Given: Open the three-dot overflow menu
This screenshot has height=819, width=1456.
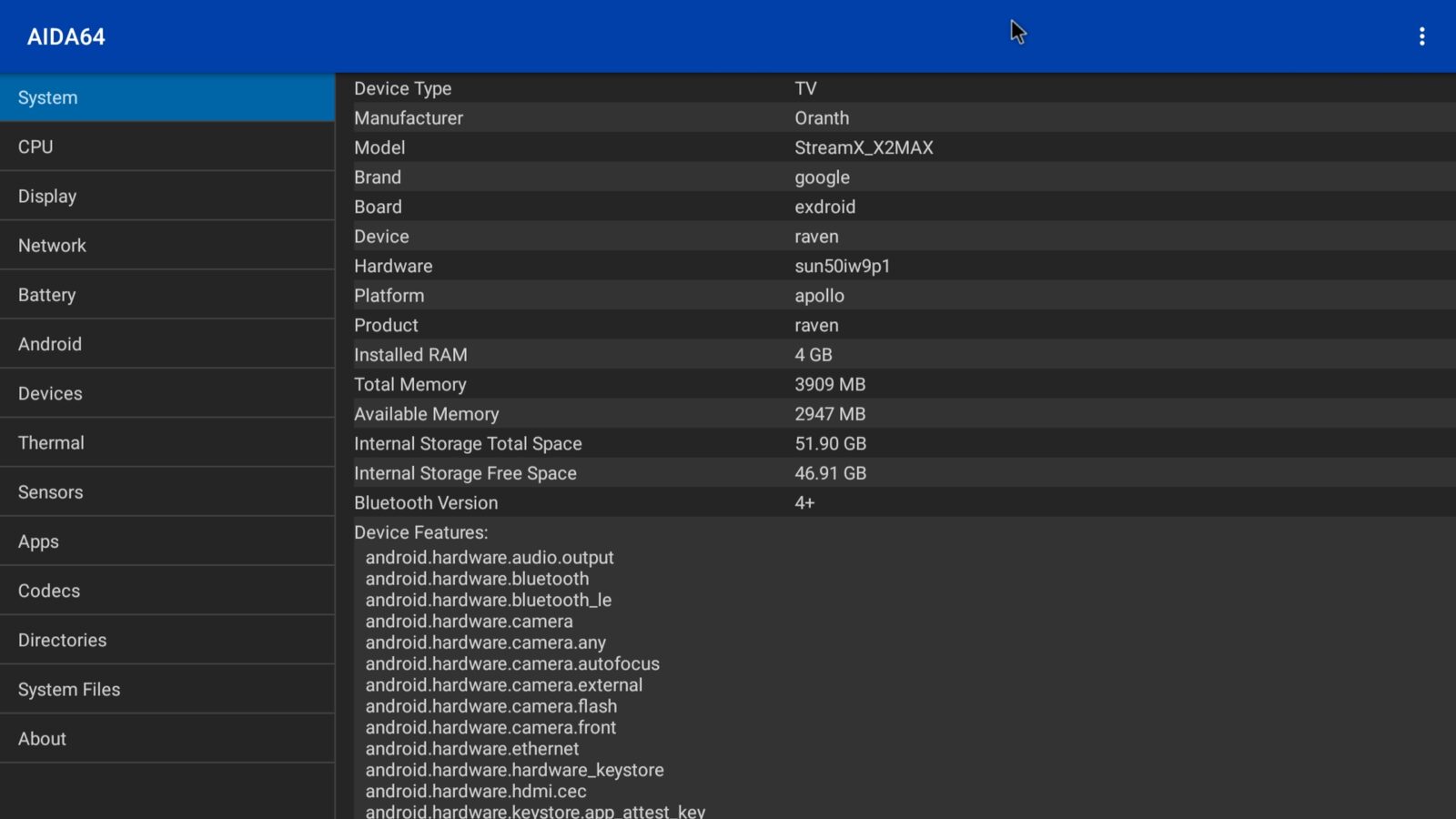Looking at the screenshot, I should 1421,36.
